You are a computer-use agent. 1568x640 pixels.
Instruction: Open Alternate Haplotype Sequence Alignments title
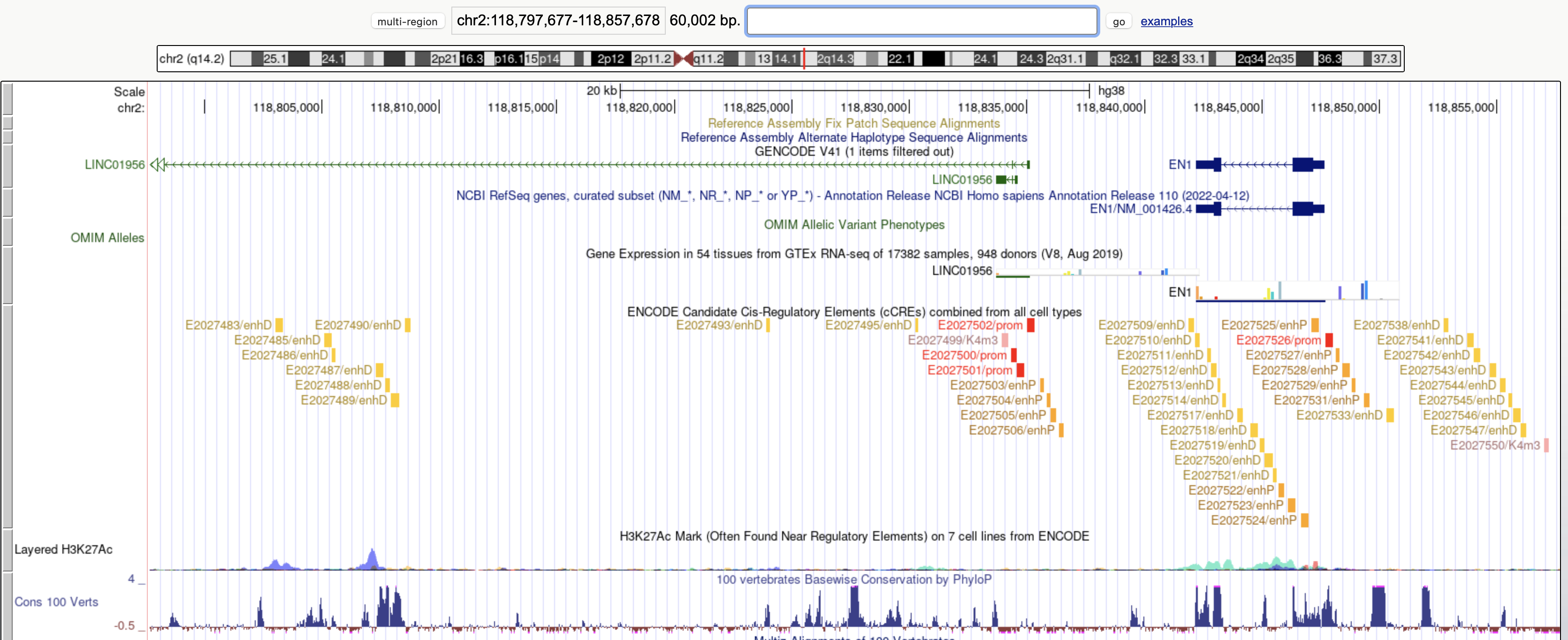853,137
